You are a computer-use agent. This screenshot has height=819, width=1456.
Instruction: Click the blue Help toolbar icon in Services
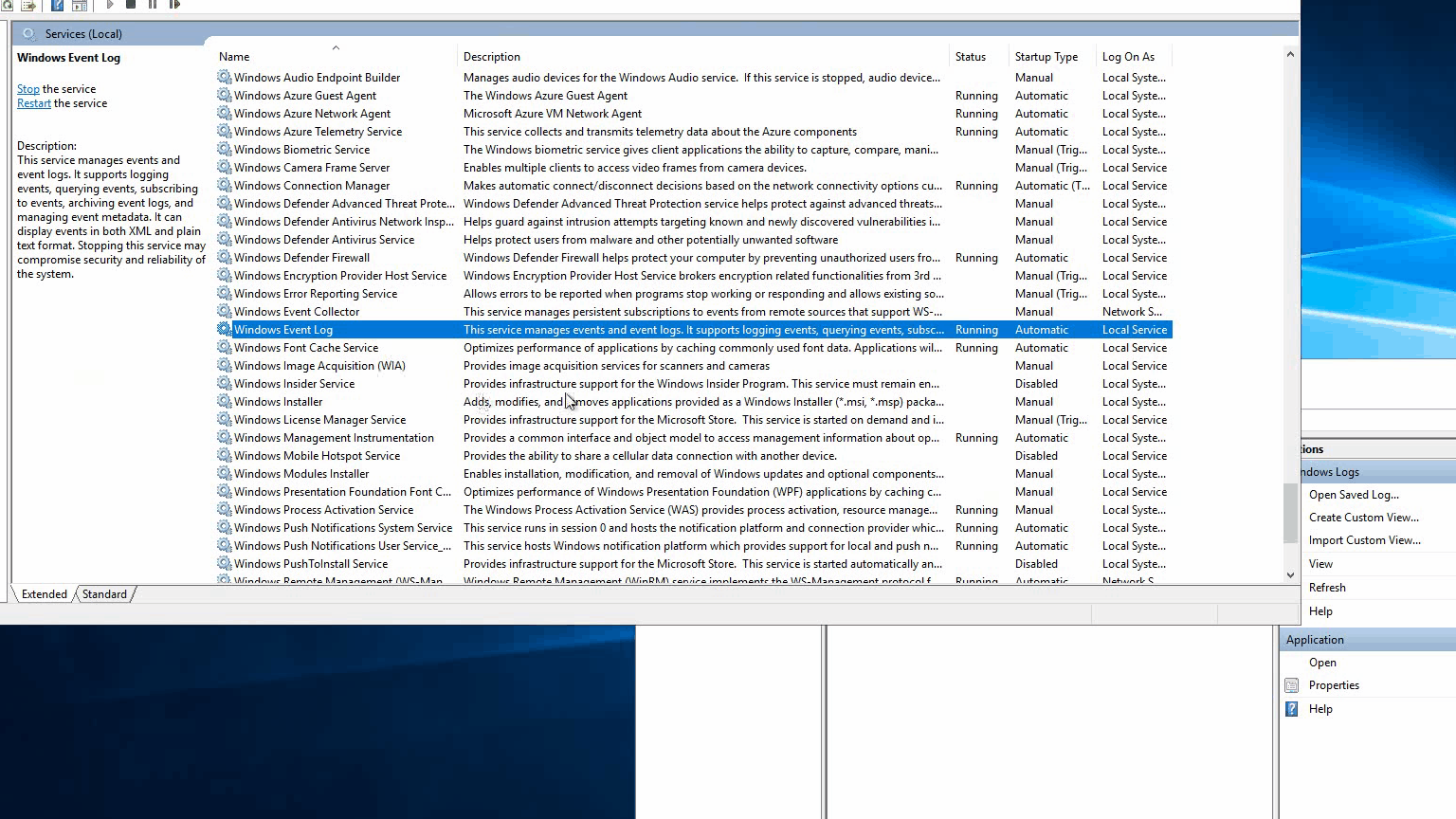click(x=57, y=5)
